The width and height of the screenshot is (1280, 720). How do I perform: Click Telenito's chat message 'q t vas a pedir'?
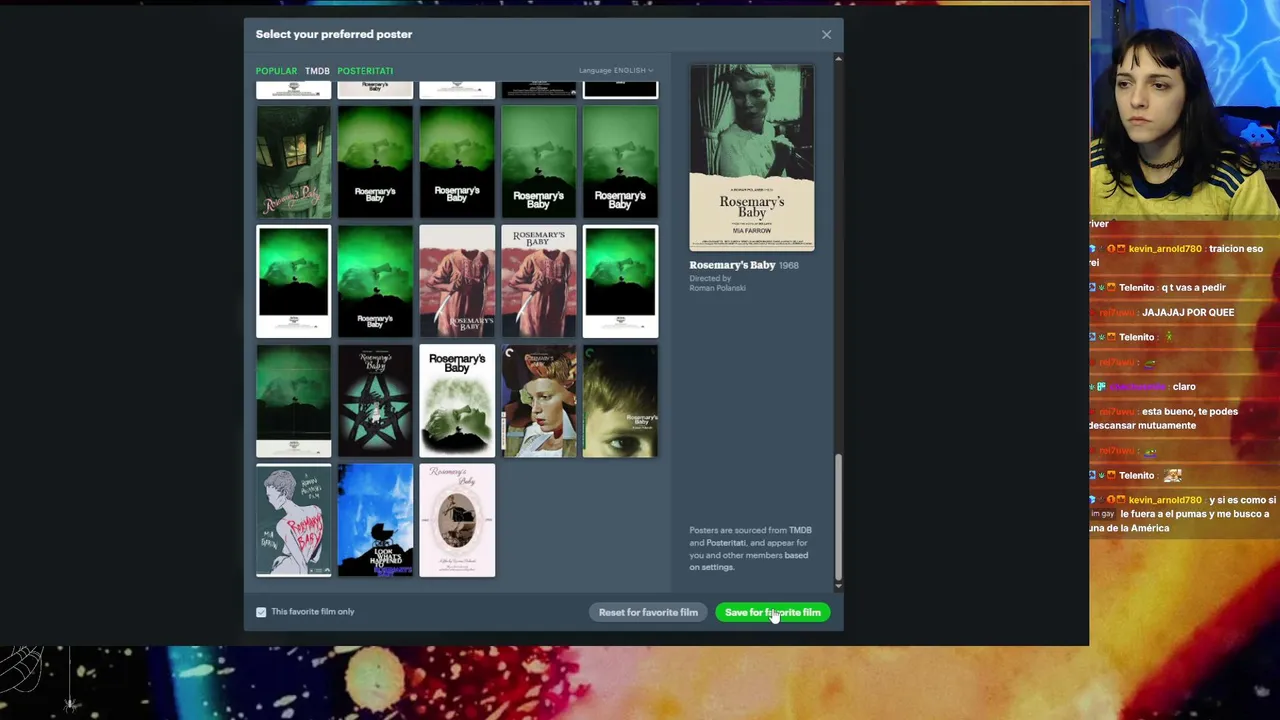coord(1193,288)
